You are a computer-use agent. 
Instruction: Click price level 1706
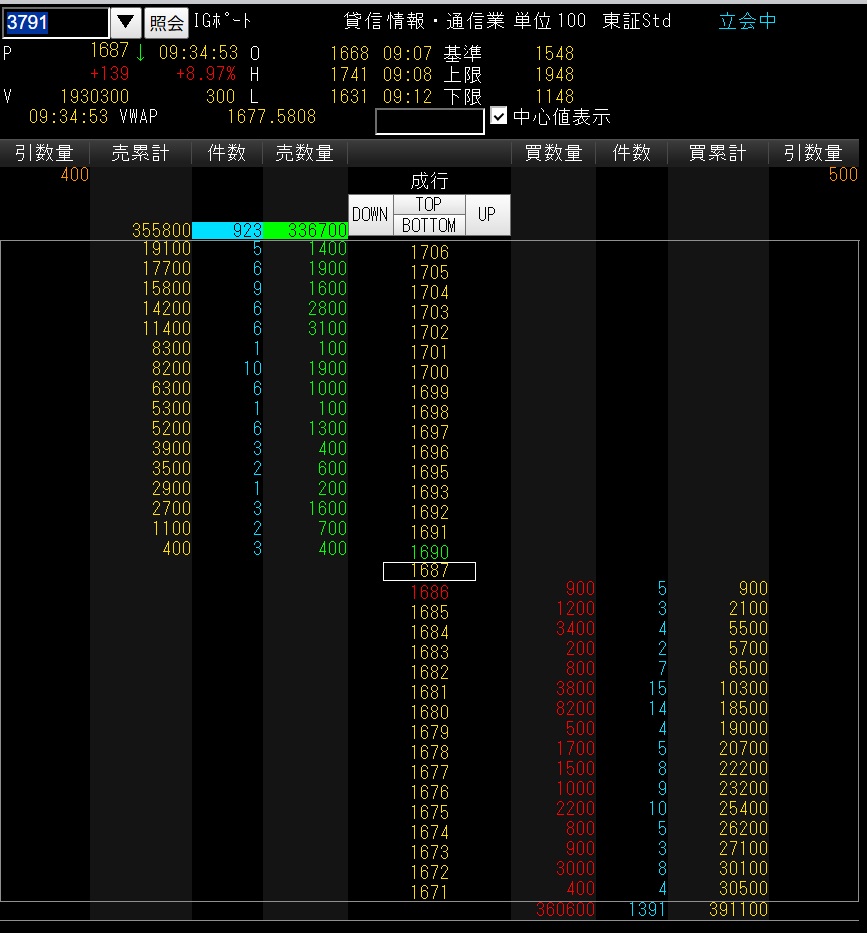click(x=429, y=252)
